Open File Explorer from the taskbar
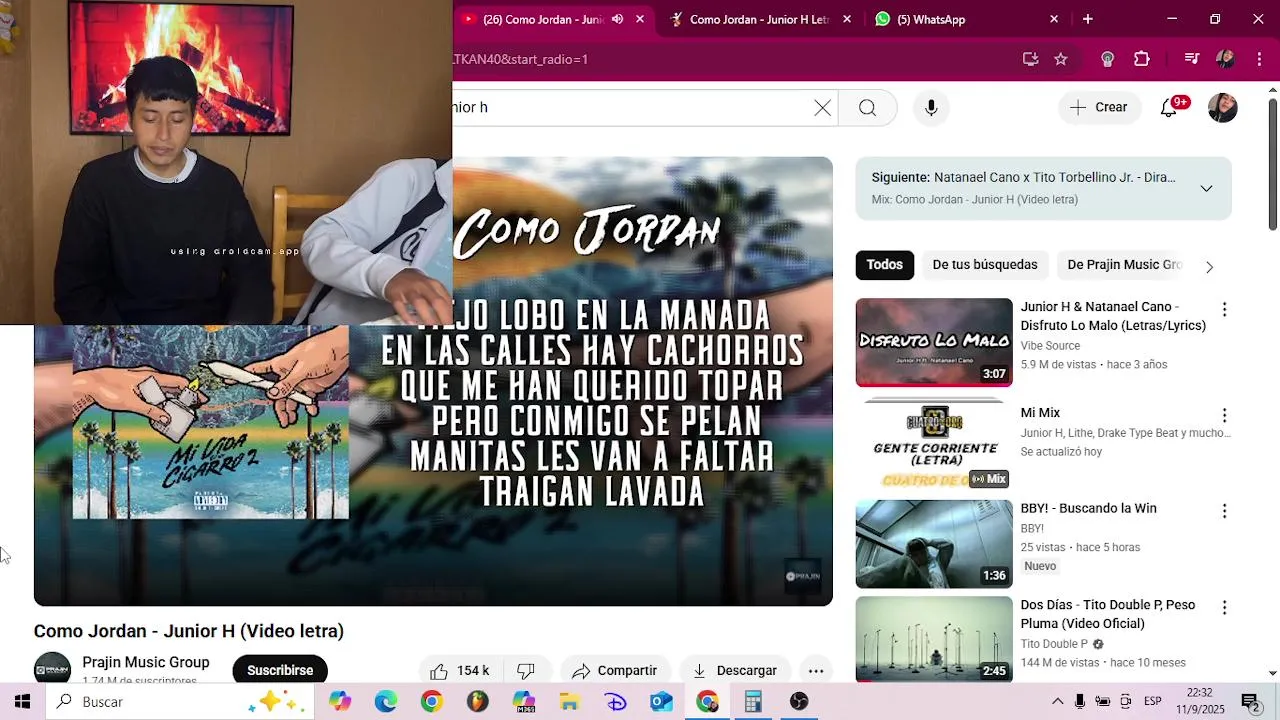The image size is (1280, 720). 569,702
